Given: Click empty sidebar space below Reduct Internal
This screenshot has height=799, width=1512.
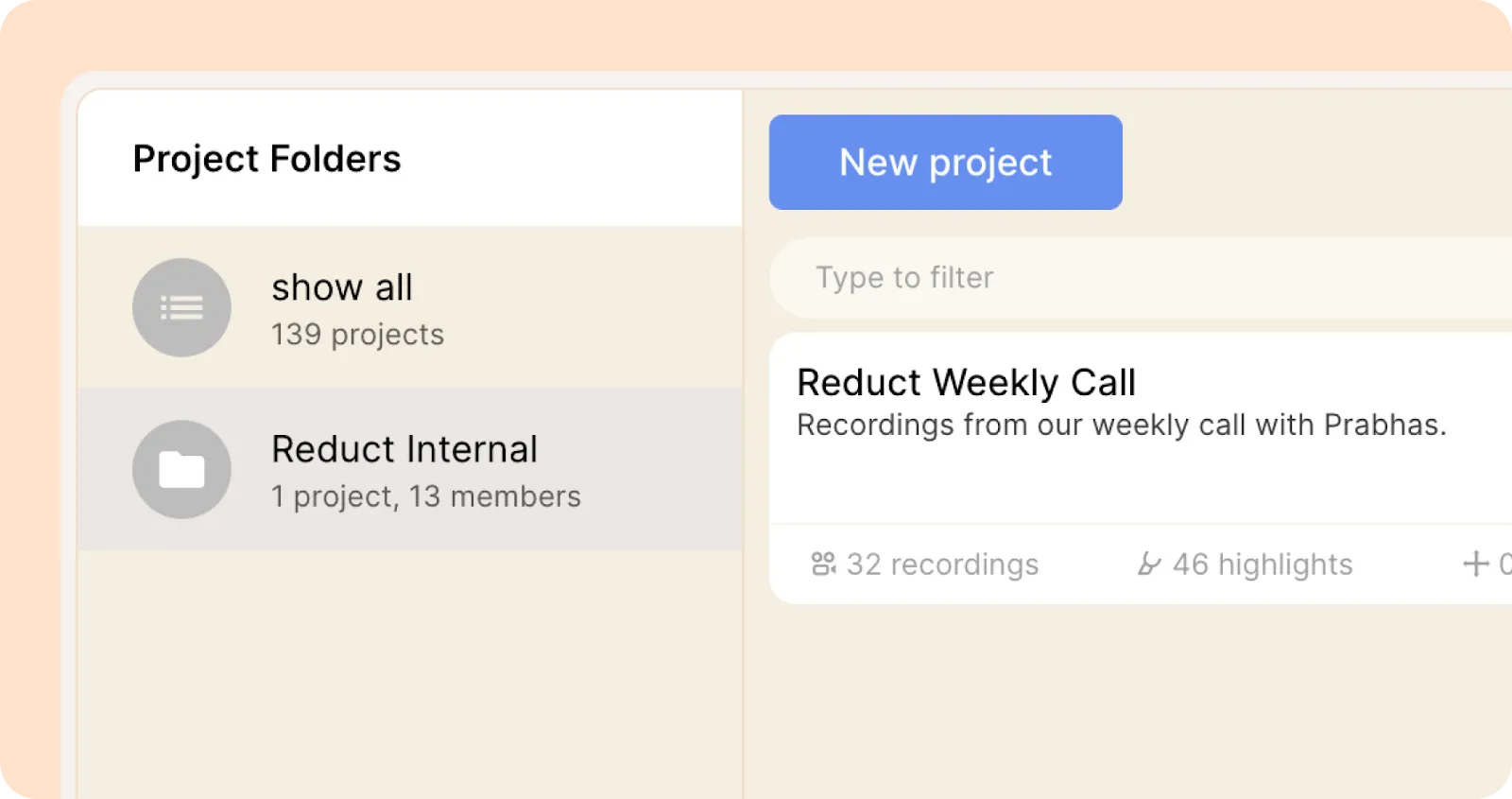Looking at the screenshot, I should (409, 671).
